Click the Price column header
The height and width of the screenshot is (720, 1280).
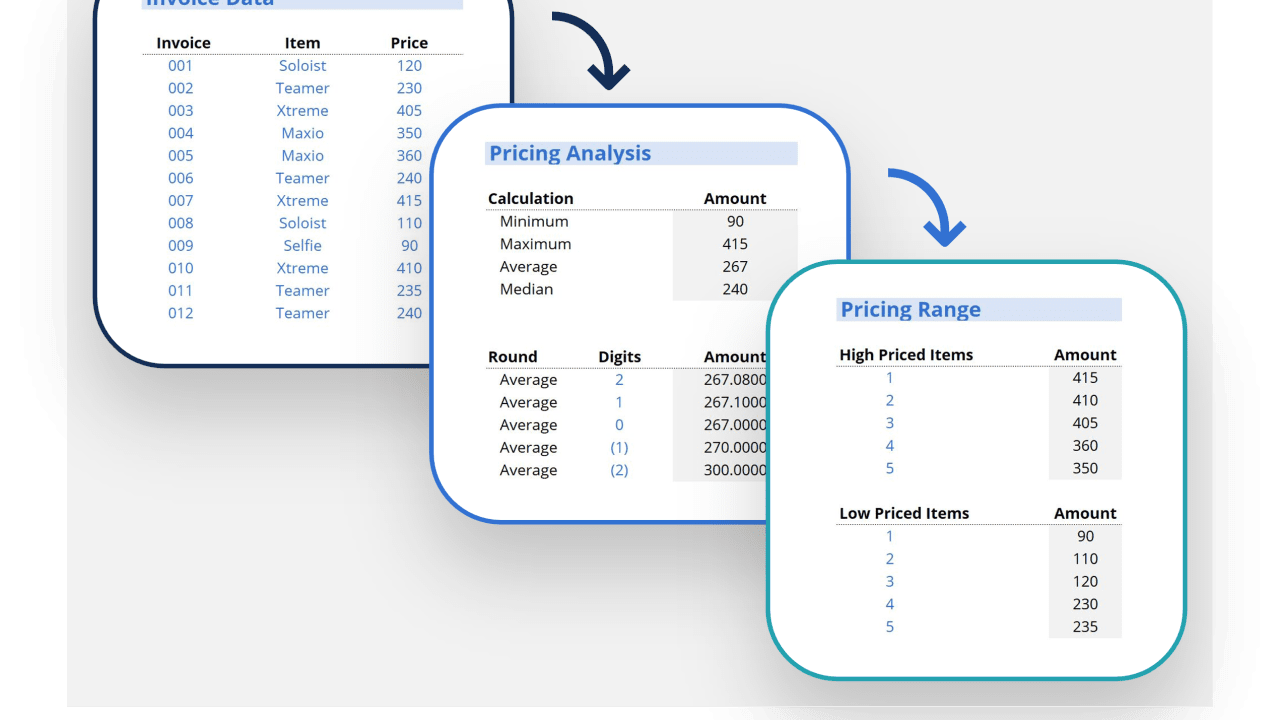click(x=409, y=43)
